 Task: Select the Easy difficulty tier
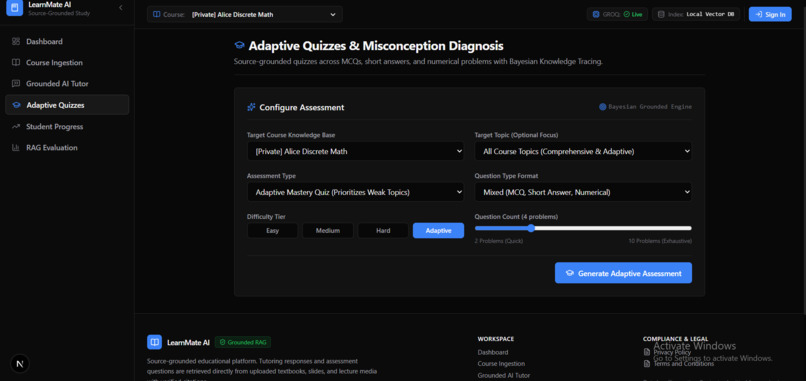point(272,230)
